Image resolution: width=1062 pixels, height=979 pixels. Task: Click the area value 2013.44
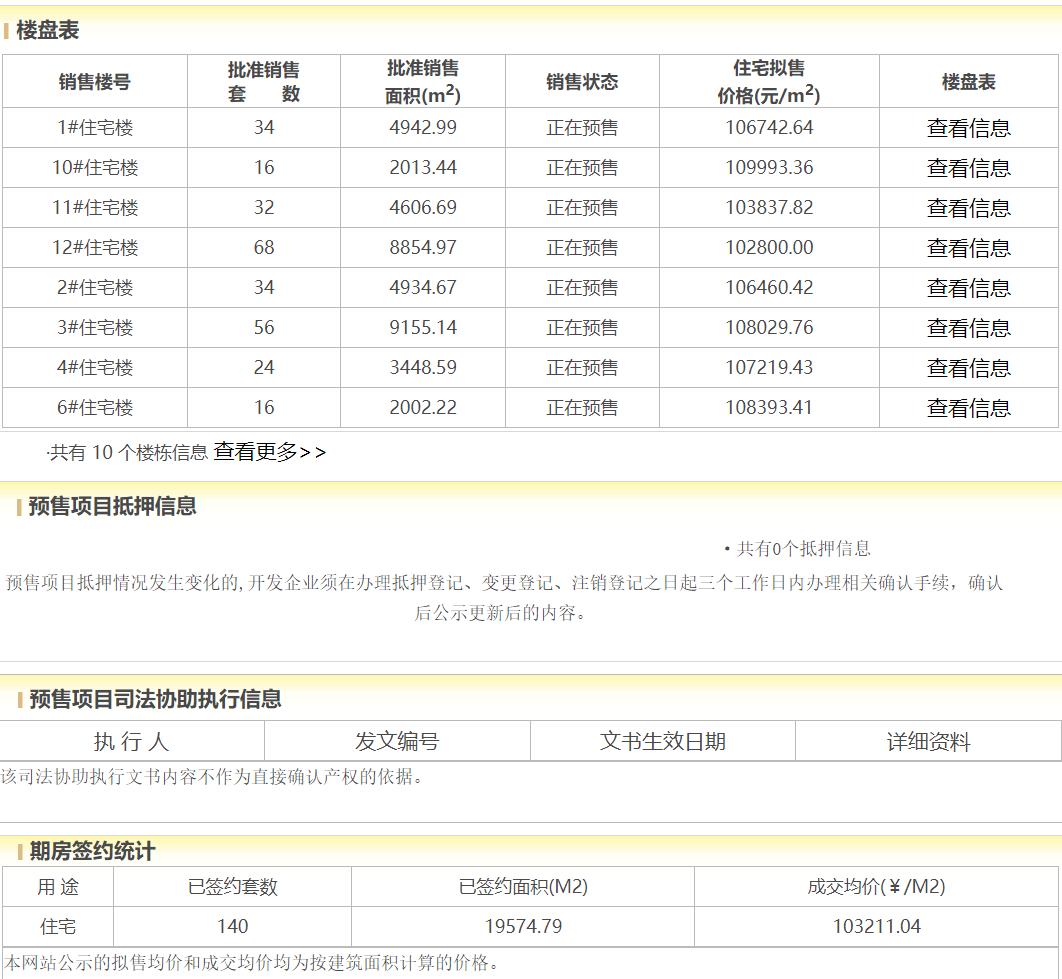coord(423,167)
